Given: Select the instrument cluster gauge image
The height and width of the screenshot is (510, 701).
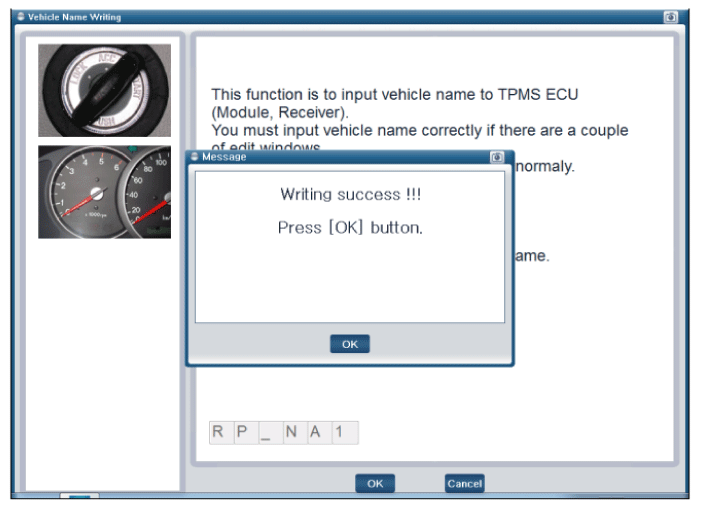Looking at the screenshot, I should (x=105, y=192).
